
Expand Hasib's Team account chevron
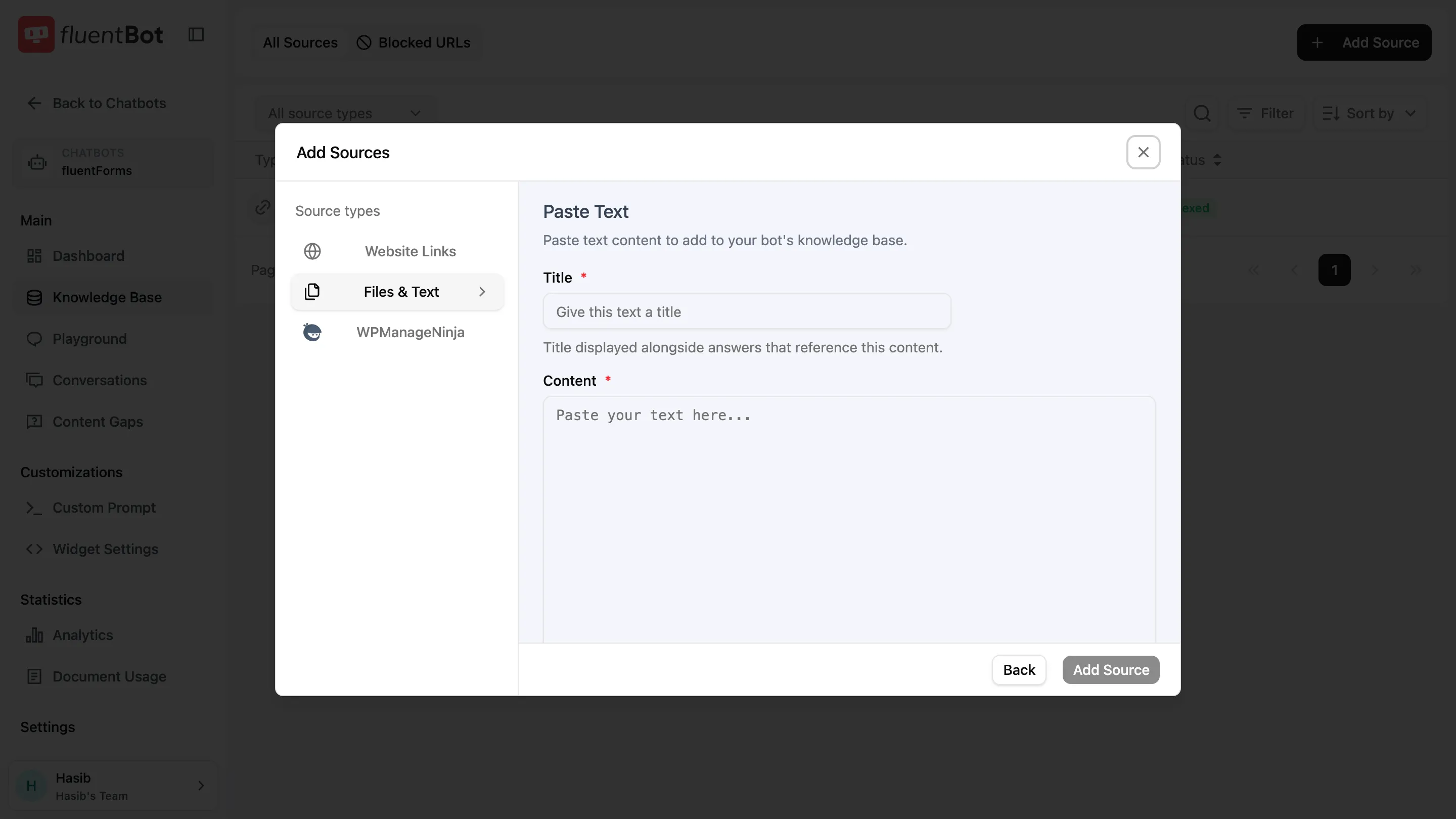pos(201,786)
